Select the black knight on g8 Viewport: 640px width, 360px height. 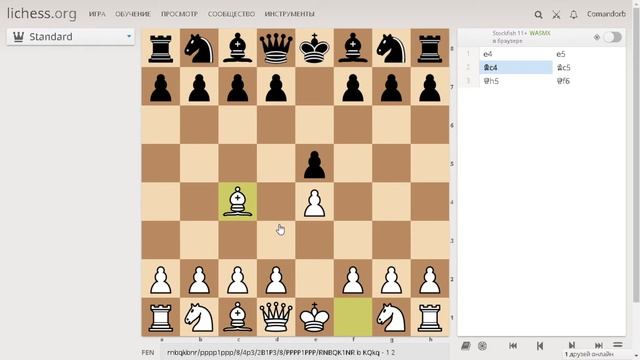click(391, 48)
